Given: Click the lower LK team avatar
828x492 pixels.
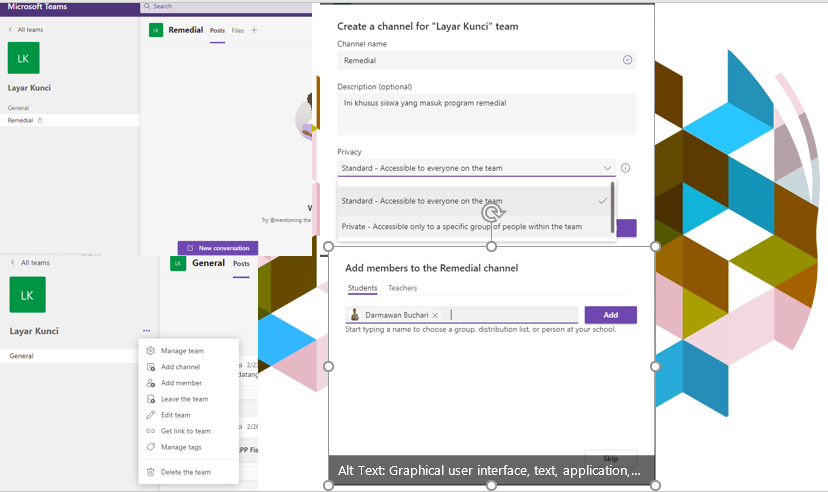Looking at the screenshot, I should point(27,295).
